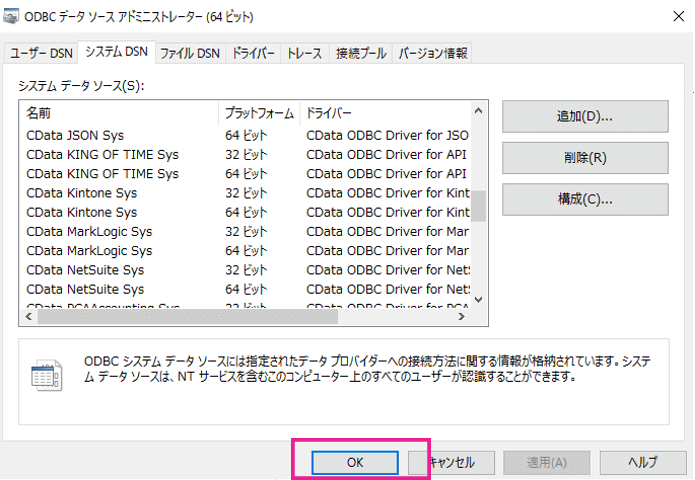695x480 pixels.
Task: Click the 削除(R) button
Action: (x=585, y=158)
